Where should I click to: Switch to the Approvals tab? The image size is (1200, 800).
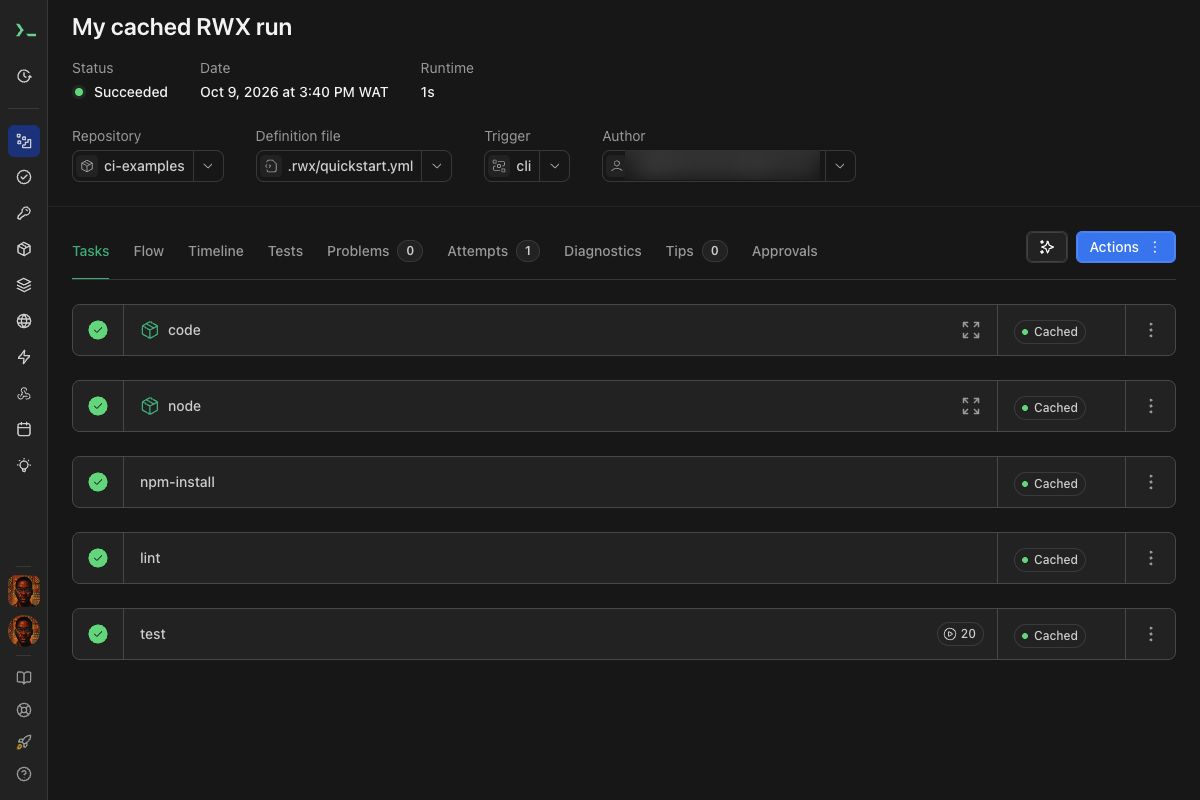point(785,251)
